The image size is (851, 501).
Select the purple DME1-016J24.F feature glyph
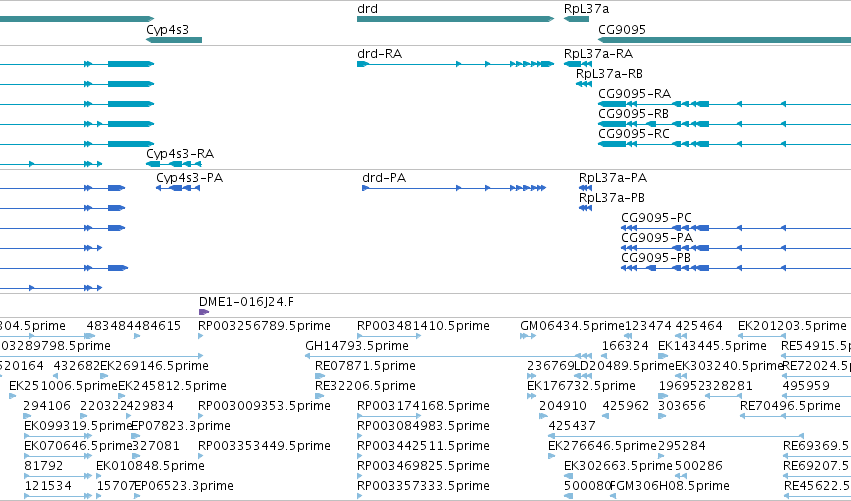tap(204, 312)
